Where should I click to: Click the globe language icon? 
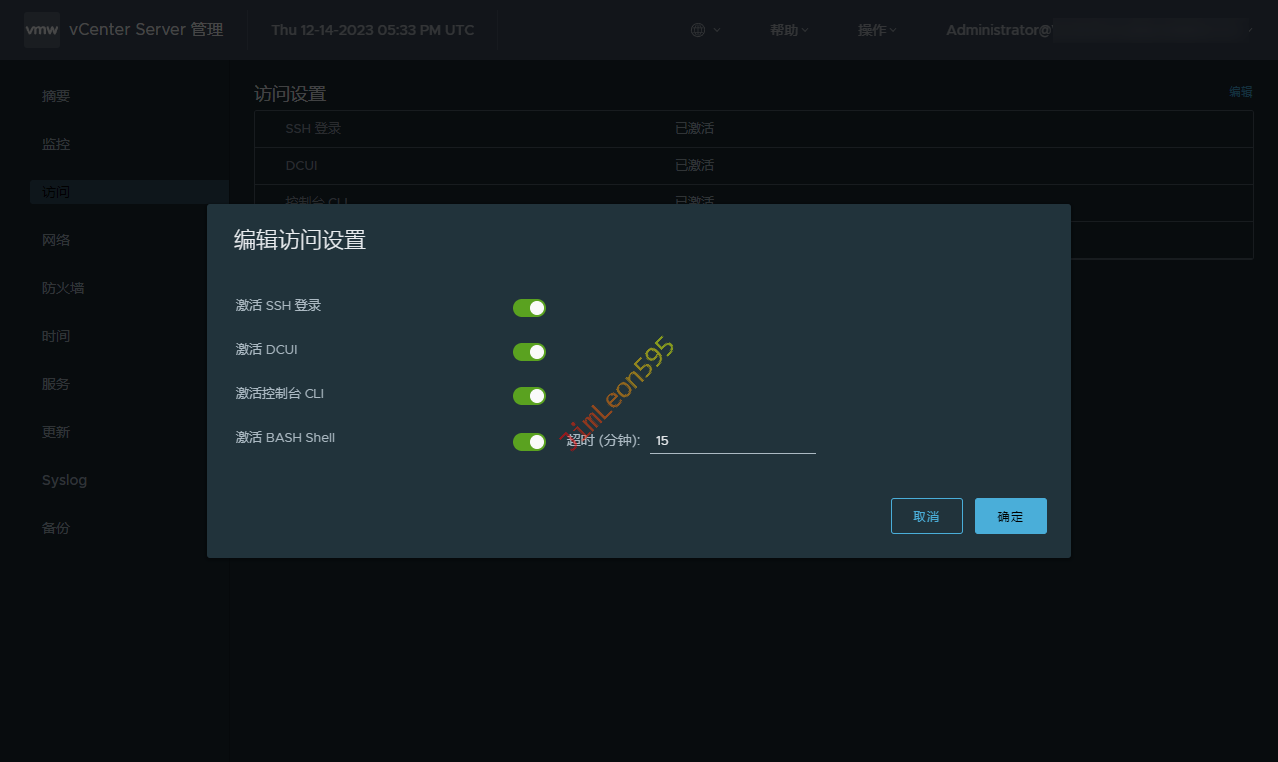(x=698, y=30)
